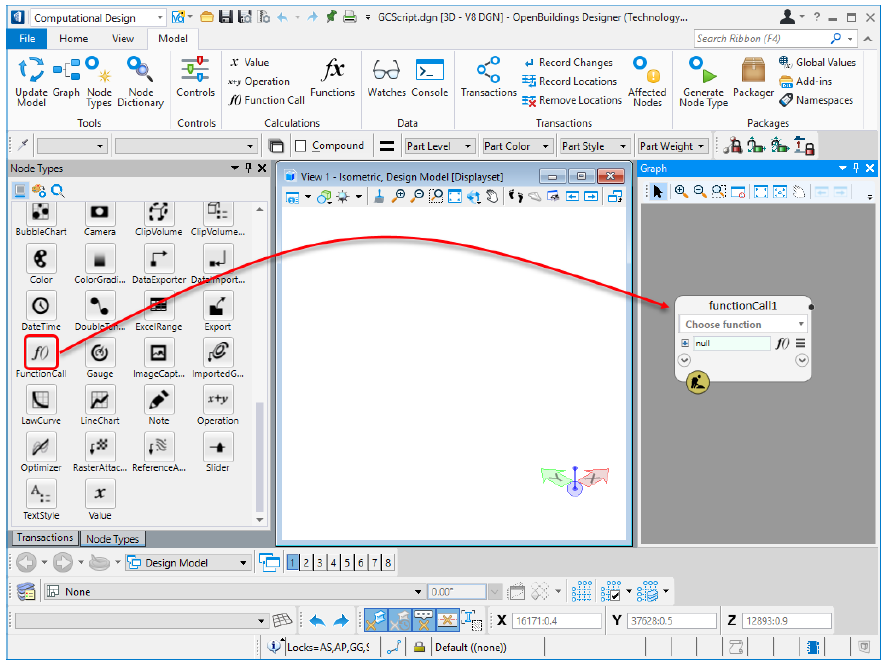Screen dimensions: 884x663
Task: Switch to the Transactions panel tab
Action: [x=45, y=538]
